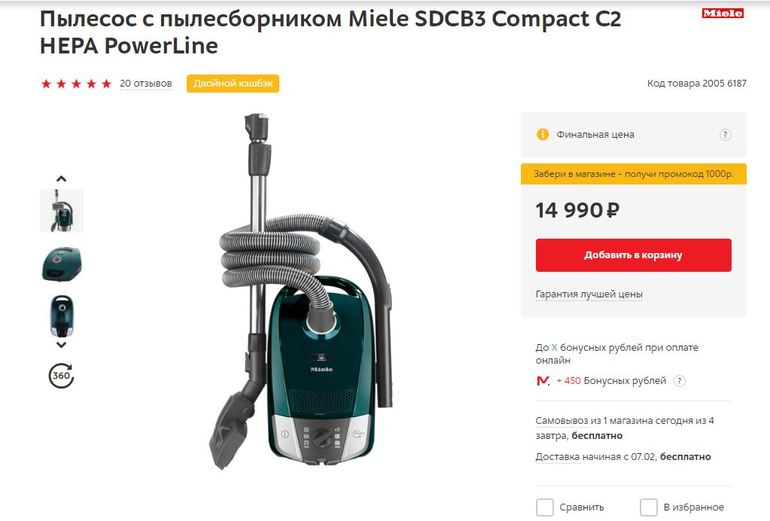Select the top-view vacuum thumbnail
770x521 pixels.
(61, 264)
